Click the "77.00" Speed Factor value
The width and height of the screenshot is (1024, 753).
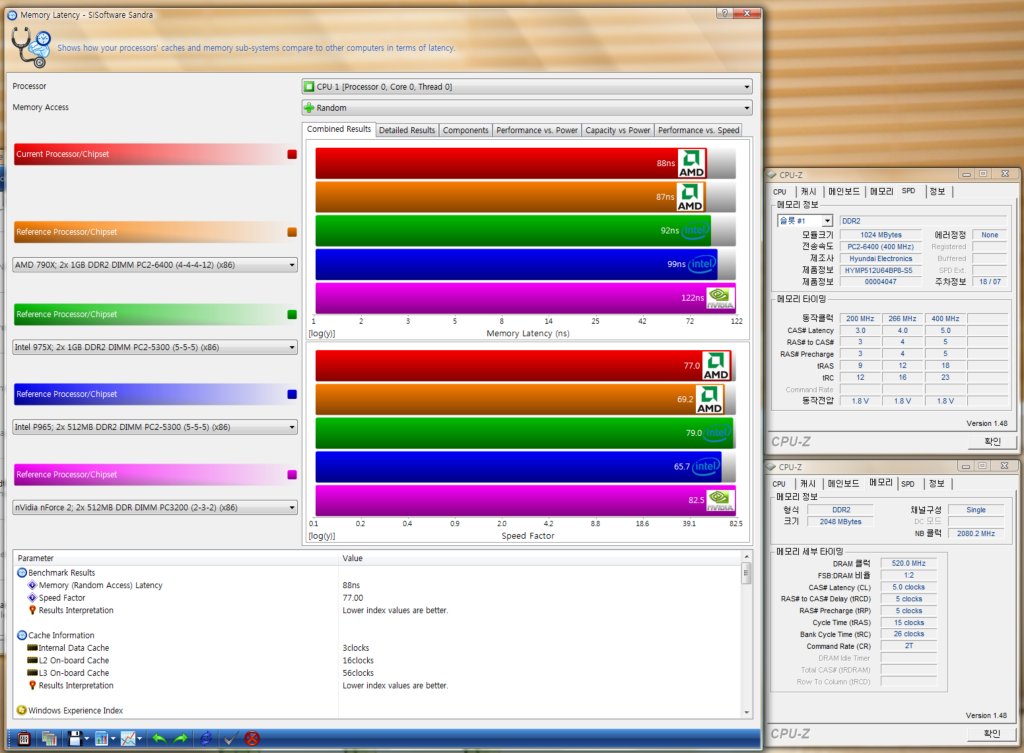coord(353,598)
